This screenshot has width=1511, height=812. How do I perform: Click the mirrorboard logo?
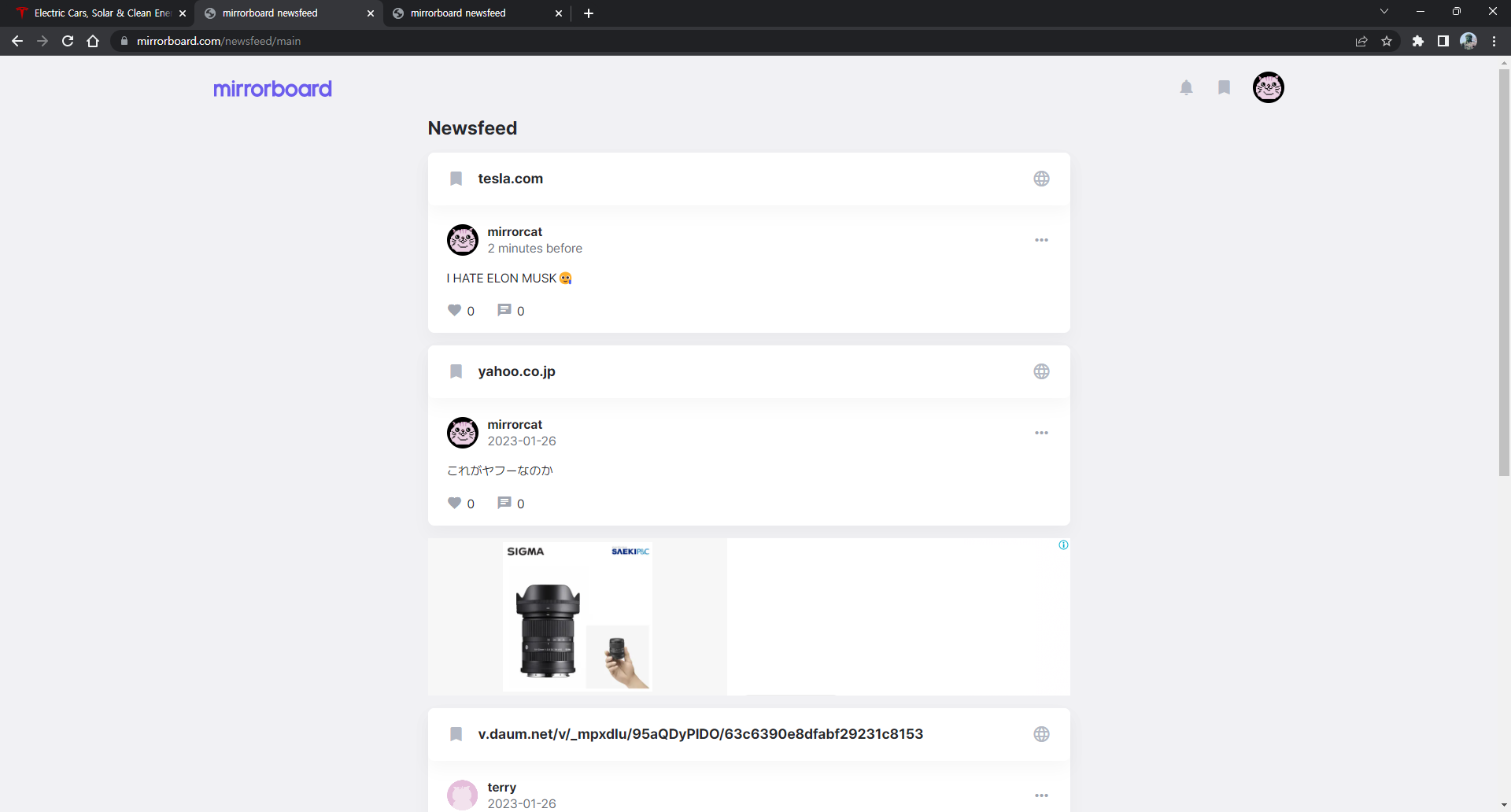tap(272, 89)
